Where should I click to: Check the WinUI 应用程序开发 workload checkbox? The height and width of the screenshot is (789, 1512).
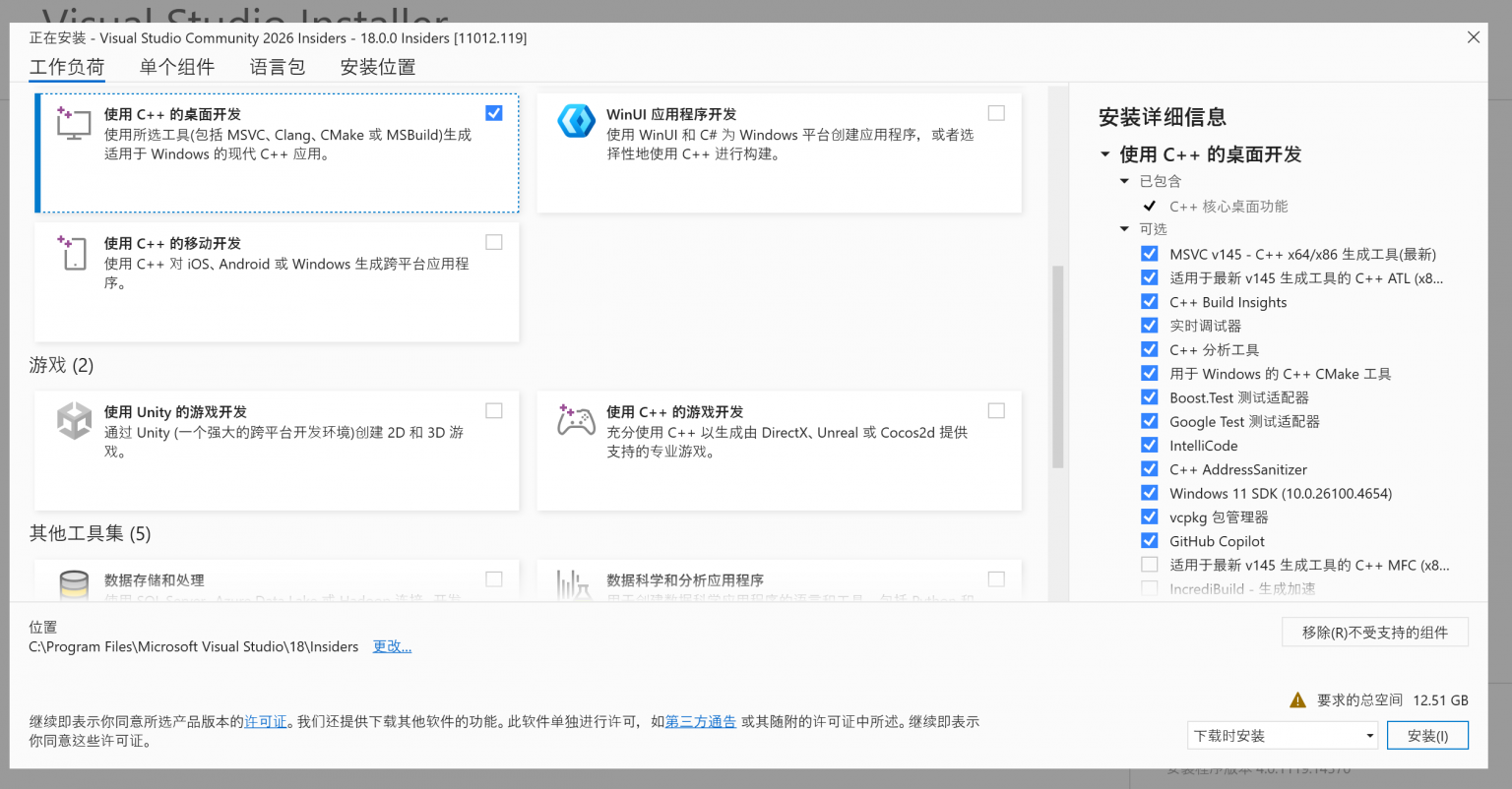[996, 113]
